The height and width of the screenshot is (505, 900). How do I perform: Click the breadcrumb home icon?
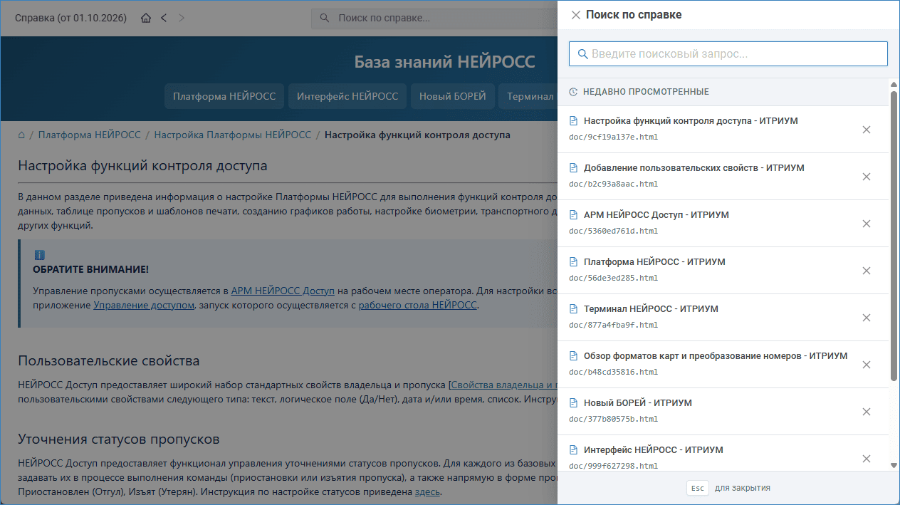21,135
